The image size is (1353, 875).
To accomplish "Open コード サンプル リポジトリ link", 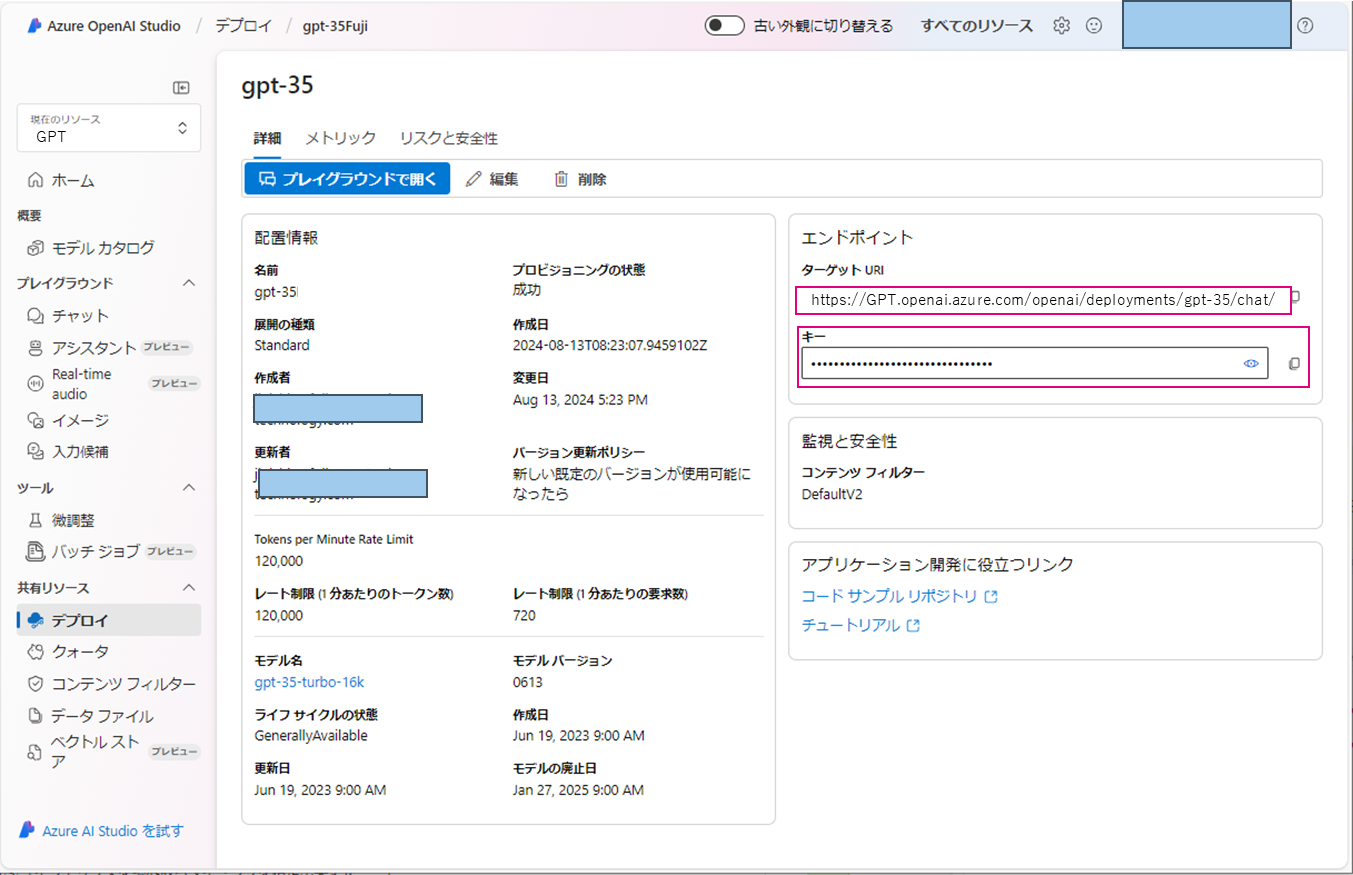I will pyautogui.click(x=900, y=596).
